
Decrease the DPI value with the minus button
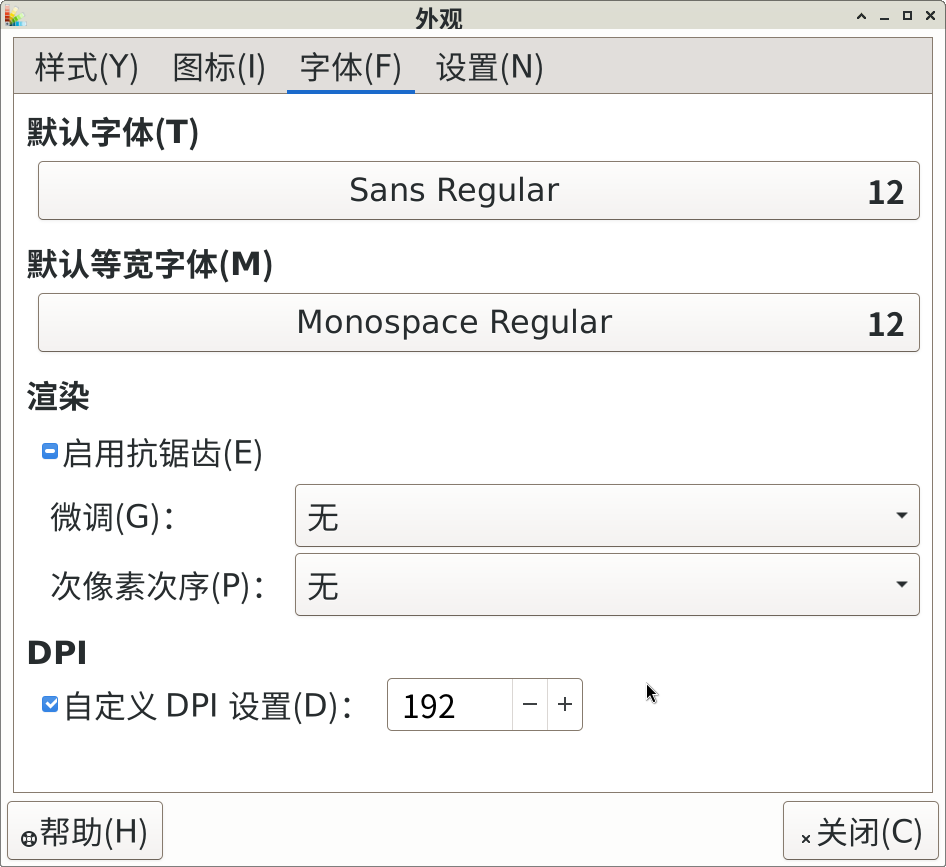[530, 705]
